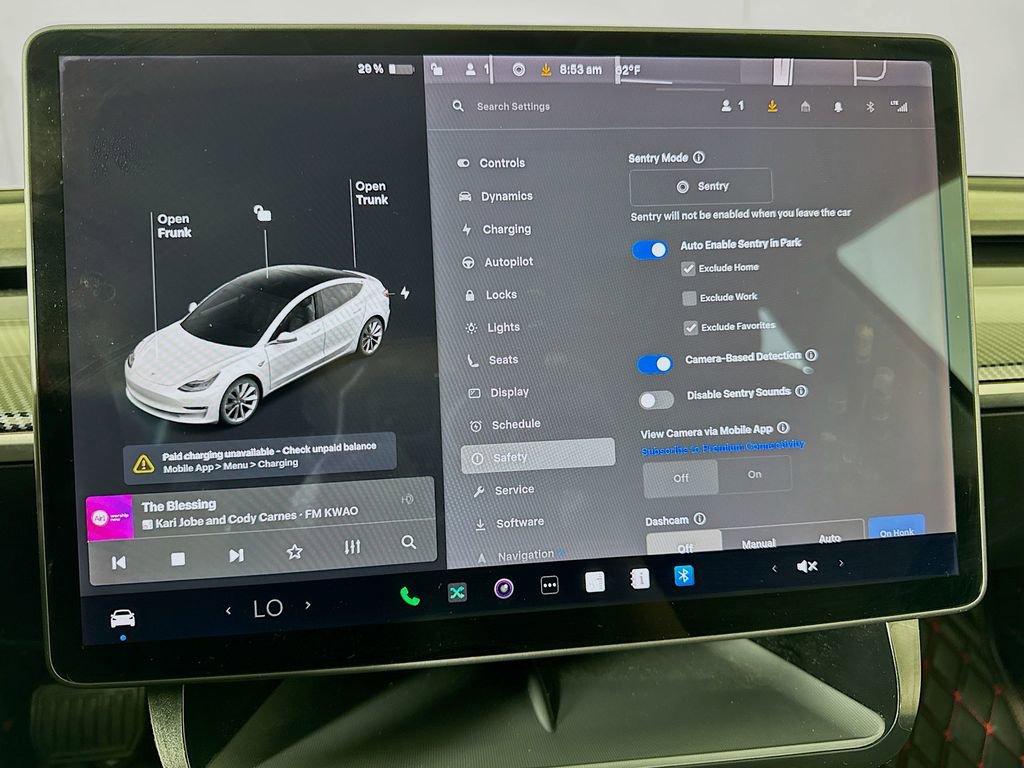Toggle Camera-Based Detection switch
Screen dimensions: 1024x768
655,364
